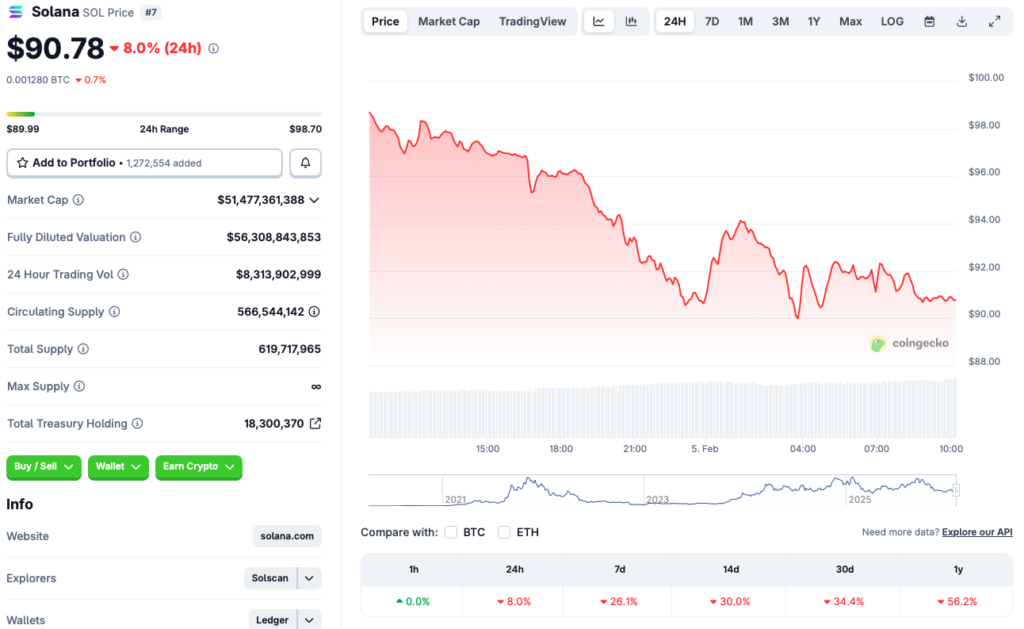Viewport: 1024px width, 629px height.
Task: Expand chart to fullscreen via arrows icon
Action: pyautogui.click(x=994, y=20)
